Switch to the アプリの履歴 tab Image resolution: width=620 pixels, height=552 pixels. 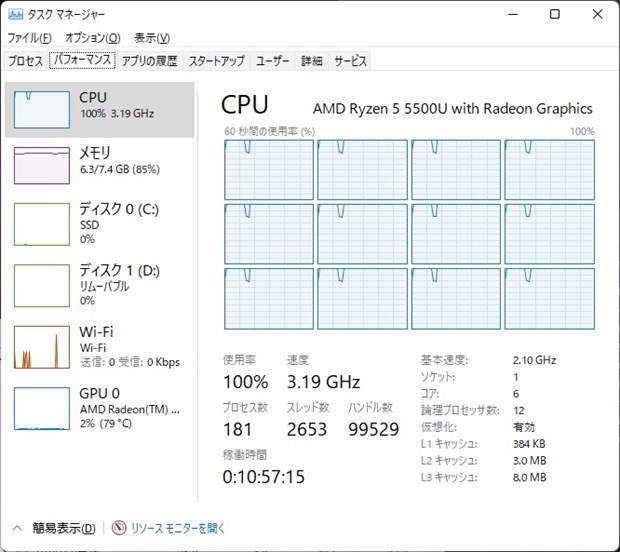[x=149, y=61]
